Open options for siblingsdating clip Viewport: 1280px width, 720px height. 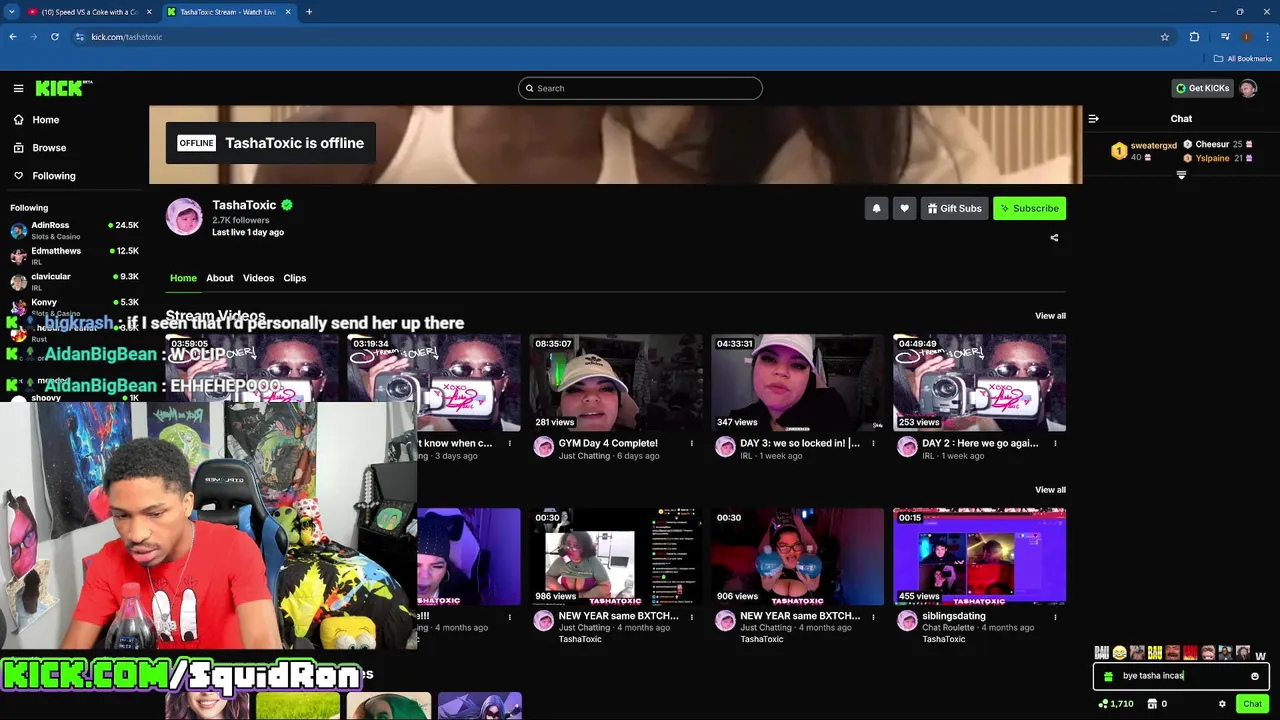coord(1055,617)
